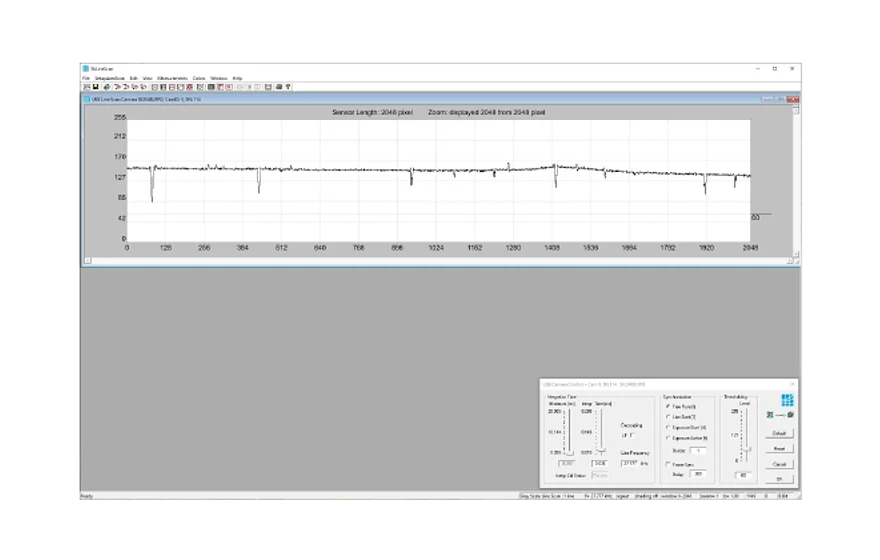Select the Line Start synchronization option

pos(669,416)
